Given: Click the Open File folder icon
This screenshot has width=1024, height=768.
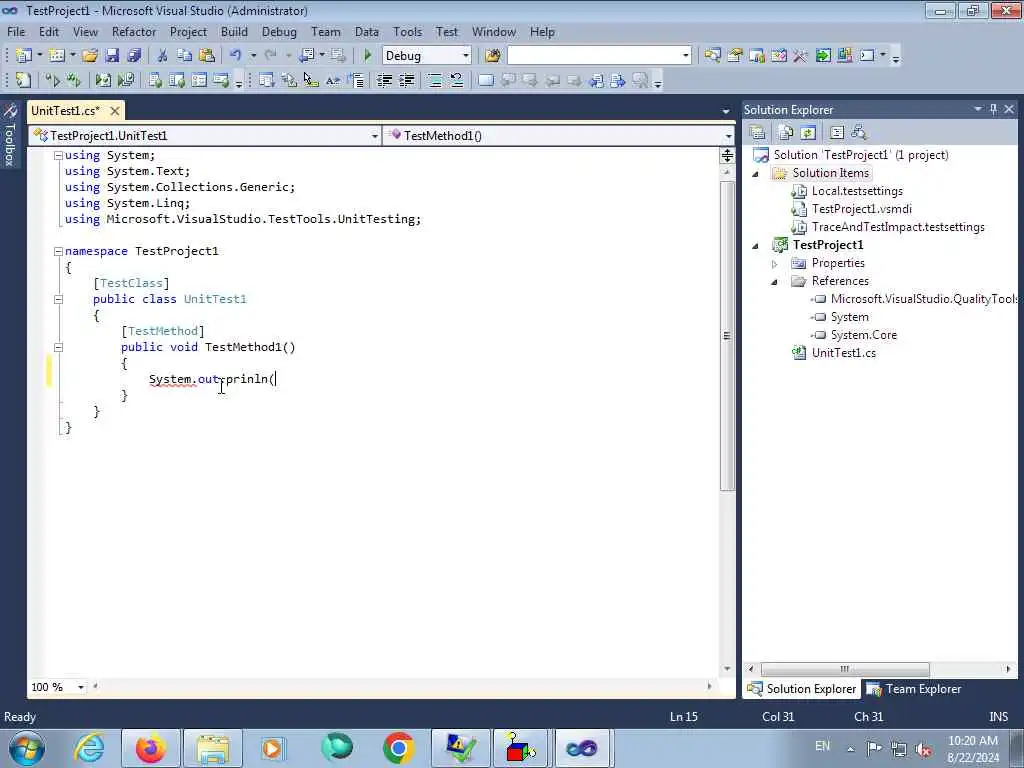Looking at the screenshot, I should tap(90, 56).
